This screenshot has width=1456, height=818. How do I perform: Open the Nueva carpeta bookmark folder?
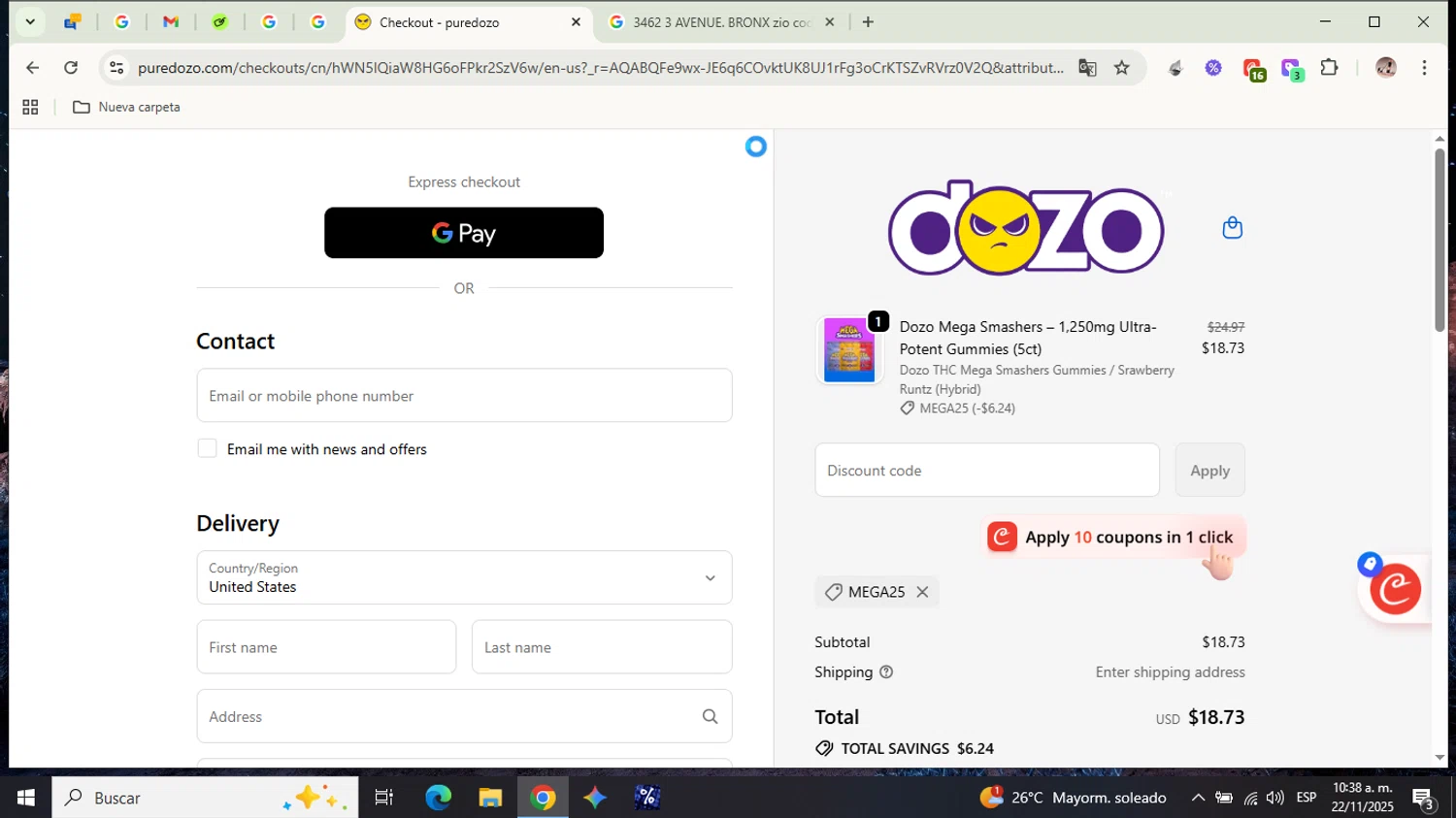point(126,108)
